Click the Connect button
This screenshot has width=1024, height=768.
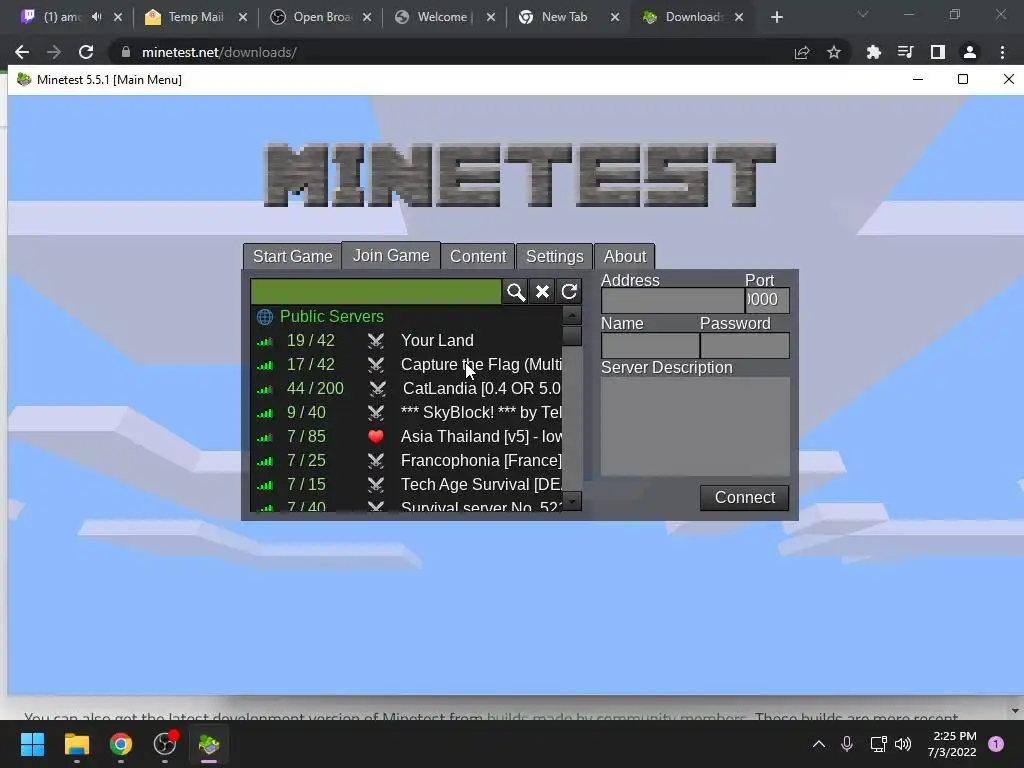point(744,498)
